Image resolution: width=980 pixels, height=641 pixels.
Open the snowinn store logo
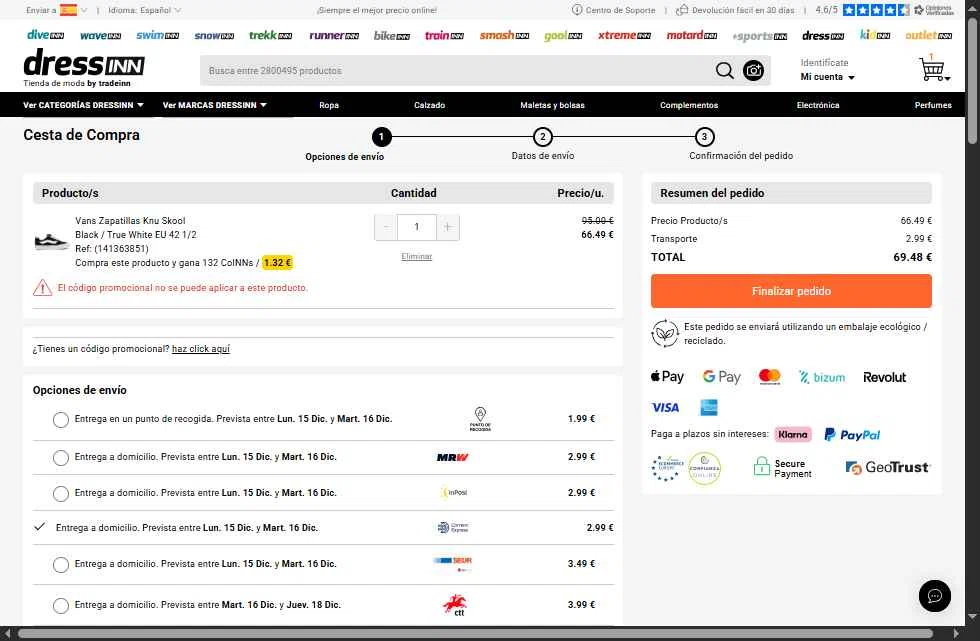[x=214, y=36]
